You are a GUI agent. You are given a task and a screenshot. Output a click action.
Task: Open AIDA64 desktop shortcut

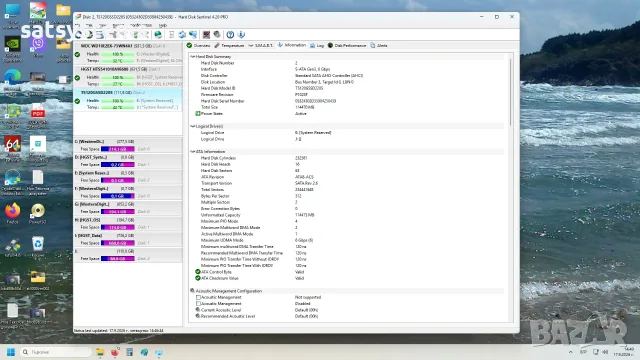click(12, 149)
